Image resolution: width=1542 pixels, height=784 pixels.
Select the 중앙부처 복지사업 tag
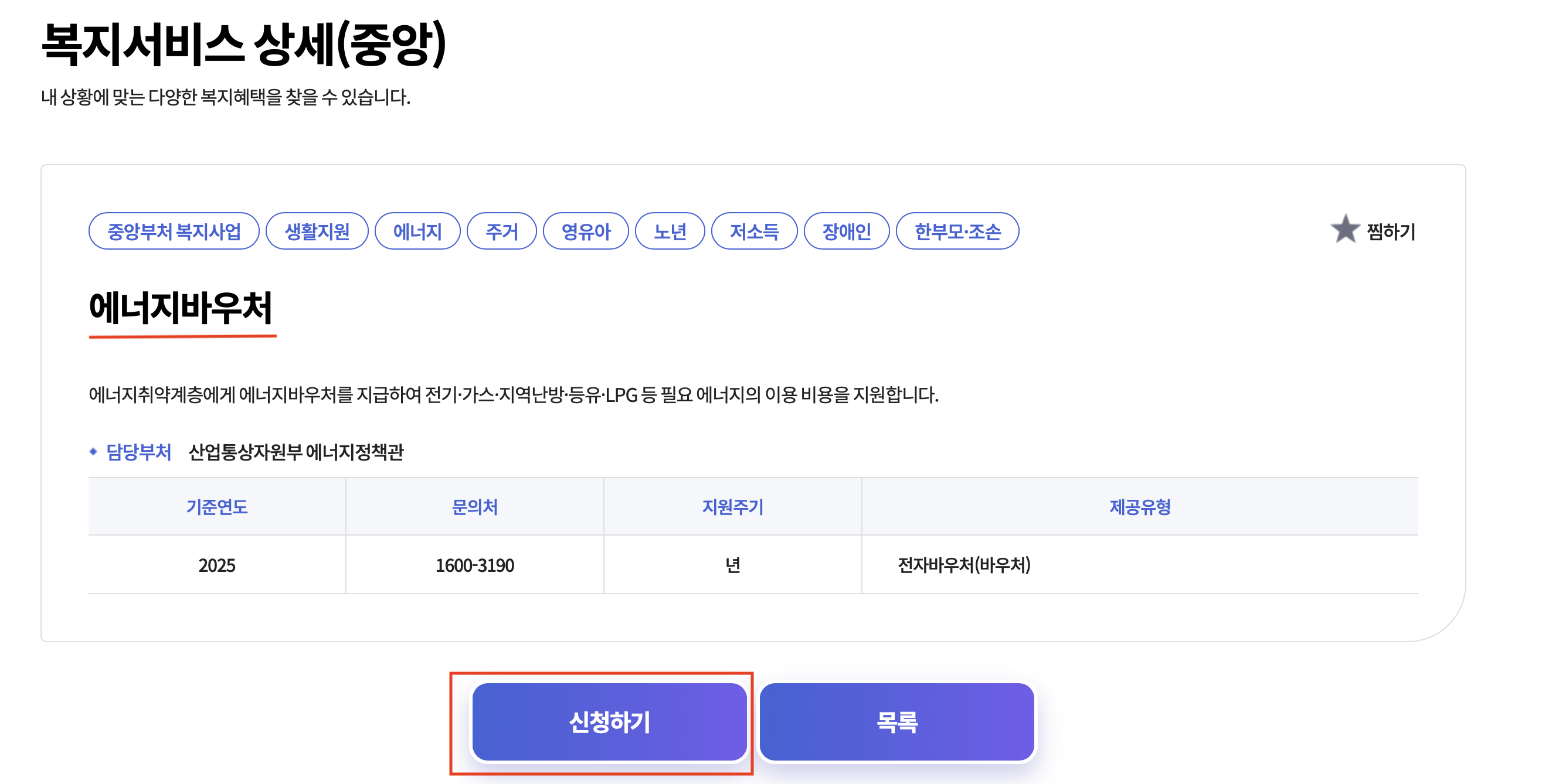pos(174,231)
